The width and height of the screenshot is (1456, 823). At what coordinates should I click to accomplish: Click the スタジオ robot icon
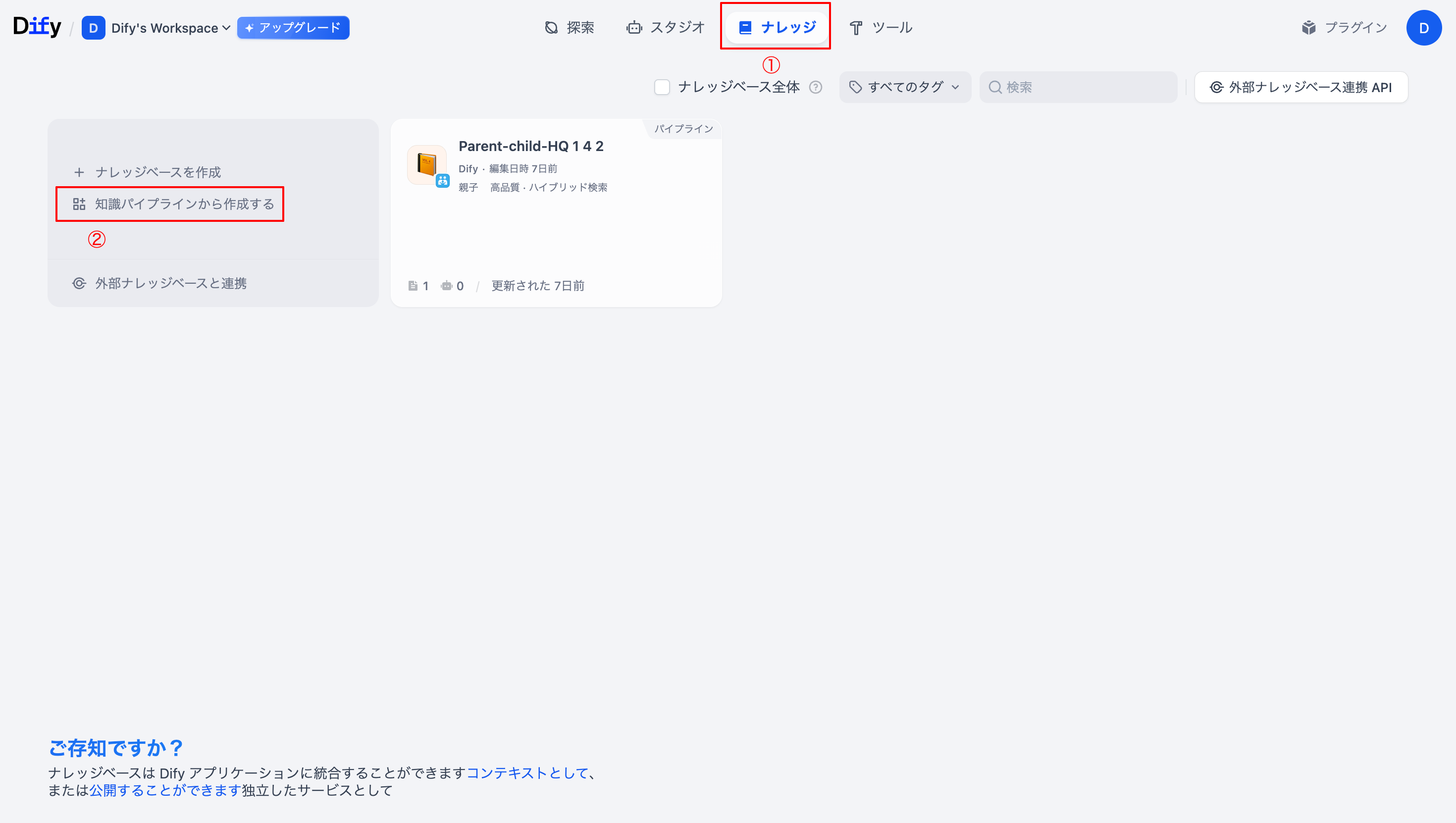point(634,27)
